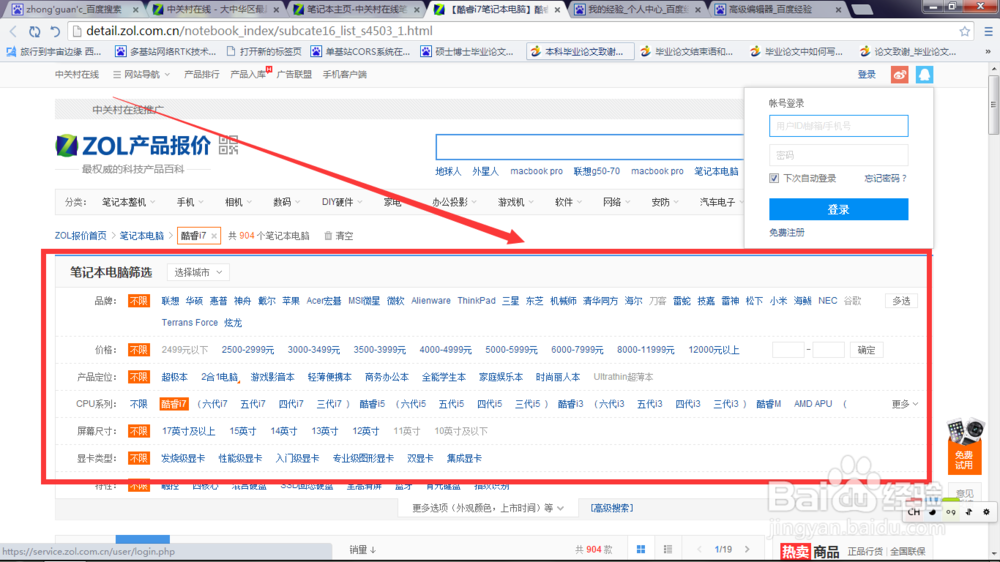Click the minimum price input box
This screenshot has width=1000, height=562.
(788, 350)
